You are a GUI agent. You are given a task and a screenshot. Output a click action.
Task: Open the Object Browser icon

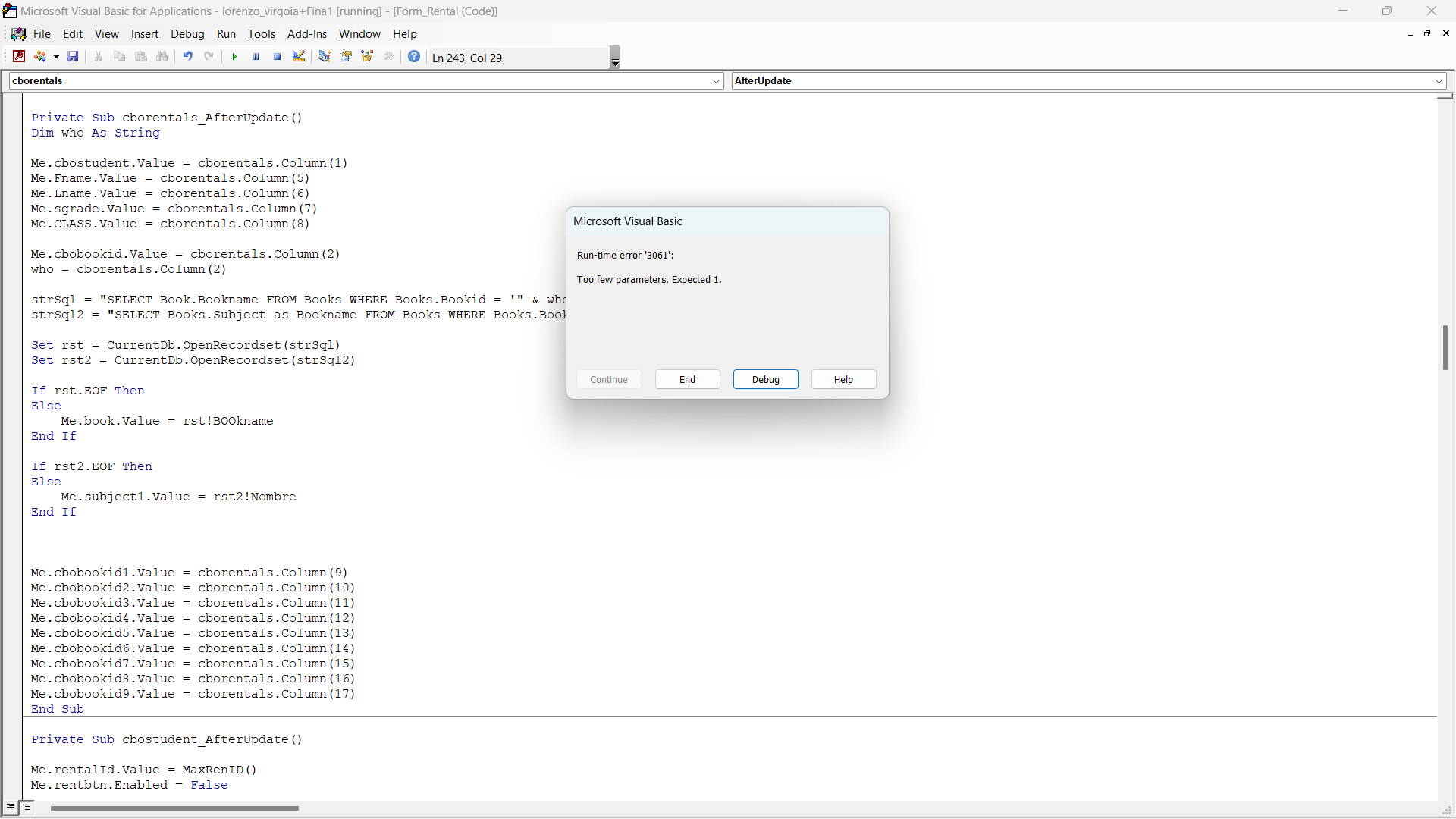point(368,57)
